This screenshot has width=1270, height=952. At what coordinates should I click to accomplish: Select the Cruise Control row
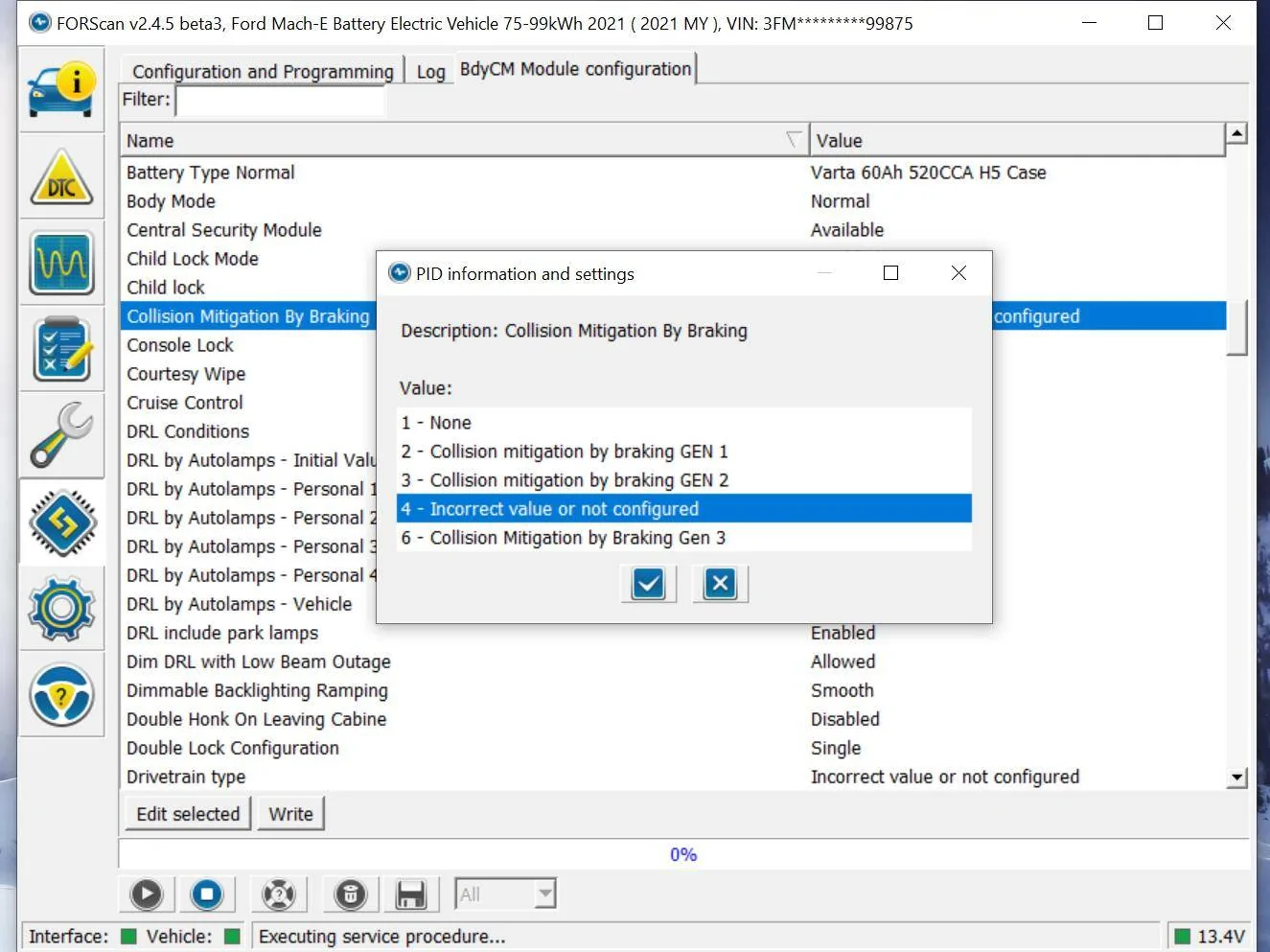pyautogui.click(x=248, y=403)
